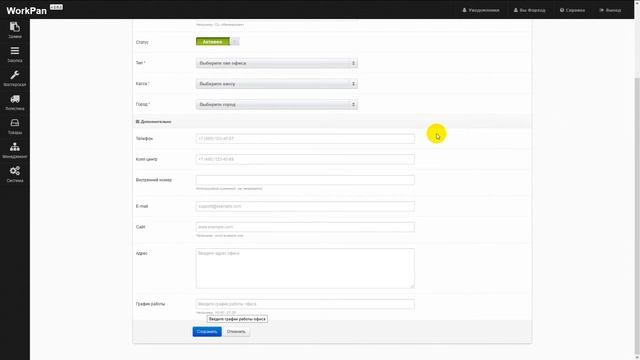
Task: Click Выход to log out
Action: [610, 10]
